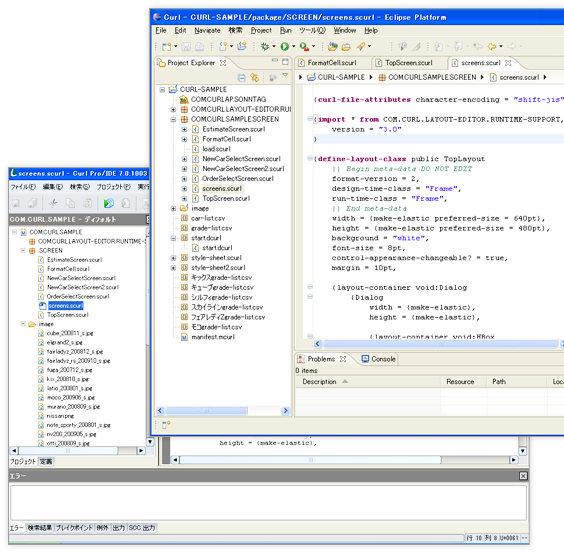Close the screens.scurl editor tab

pyautogui.click(x=508, y=63)
